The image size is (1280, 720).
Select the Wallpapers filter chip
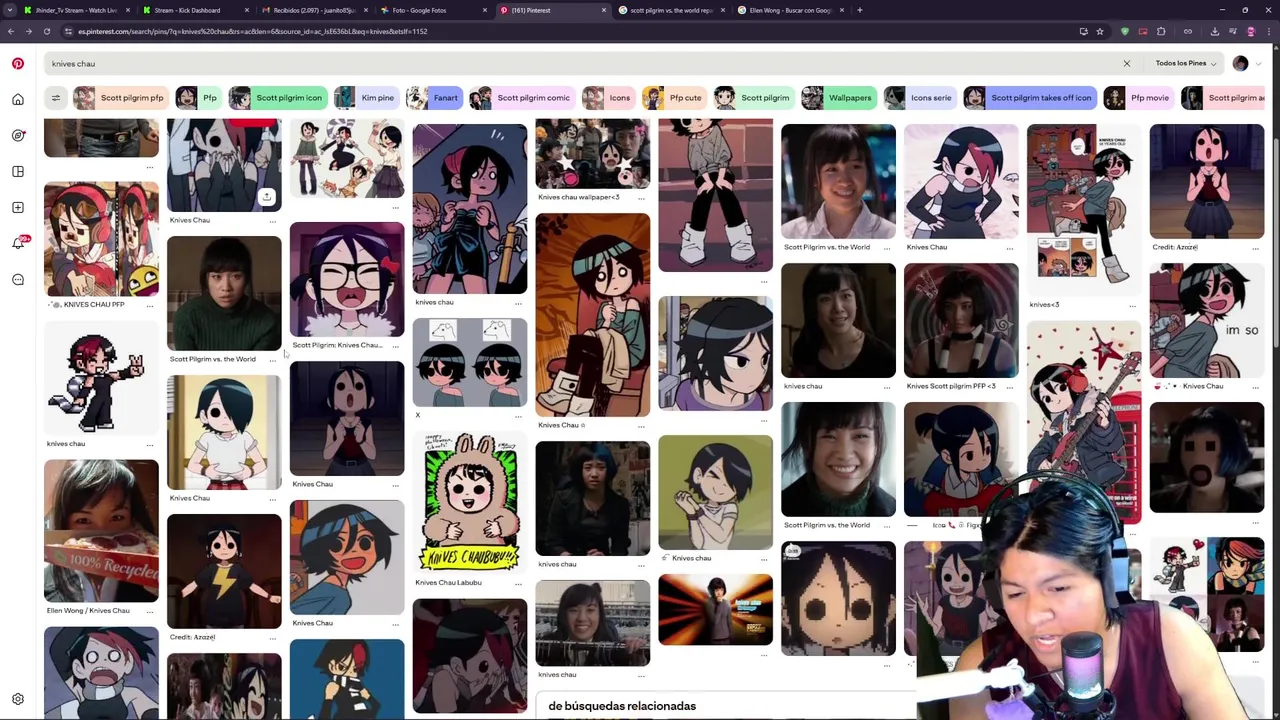(837, 98)
